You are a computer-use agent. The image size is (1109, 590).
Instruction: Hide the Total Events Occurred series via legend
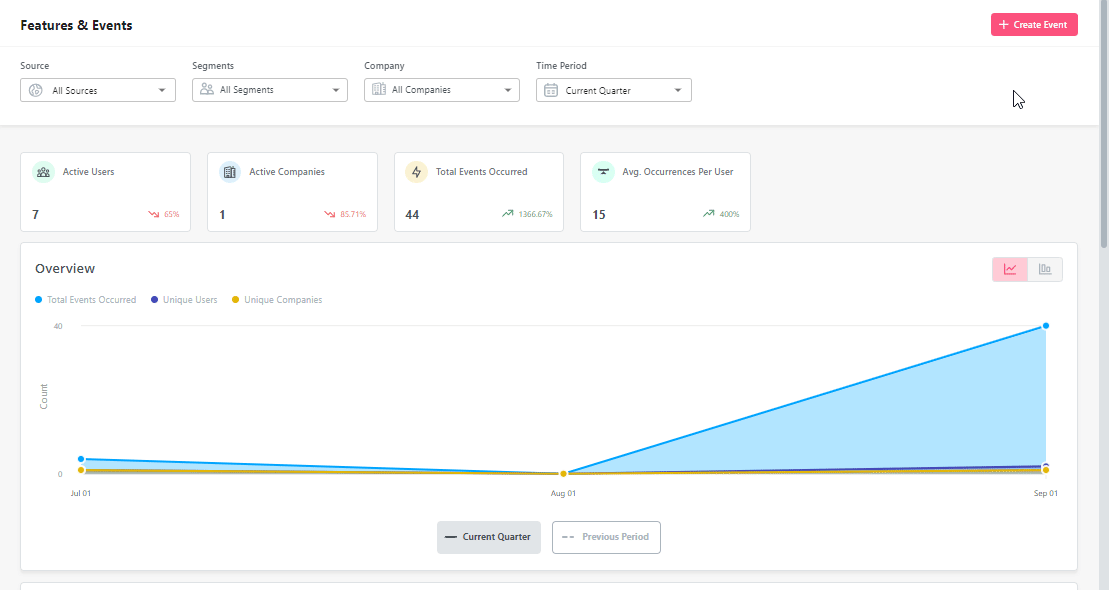(x=85, y=299)
